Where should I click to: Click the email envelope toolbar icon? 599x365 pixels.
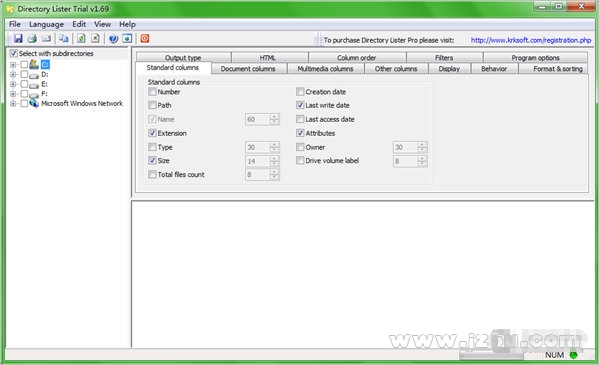[46, 39]
